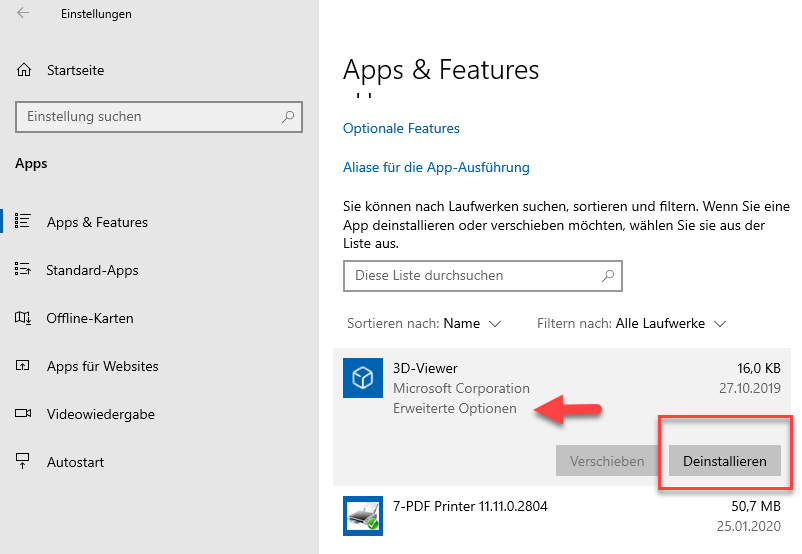
Task: Click the 7-PDF Printer app icon
Action: [362, 515]
